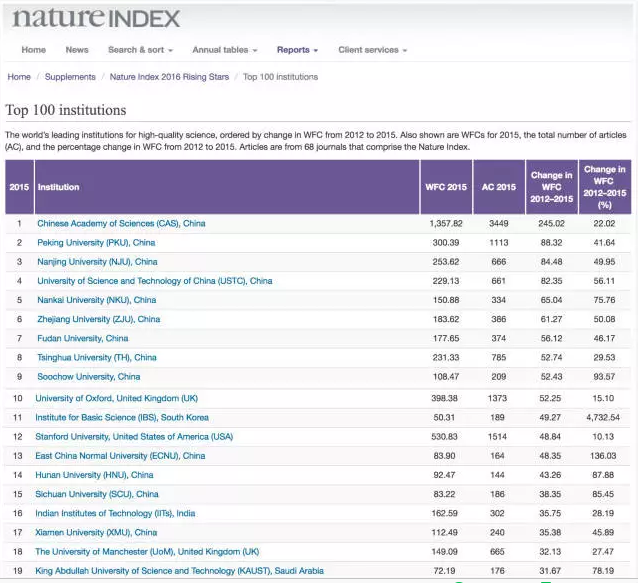Open Peking University (PKU) institution link
The height and width of the screenshot is (583, 638).
(96, 243)
